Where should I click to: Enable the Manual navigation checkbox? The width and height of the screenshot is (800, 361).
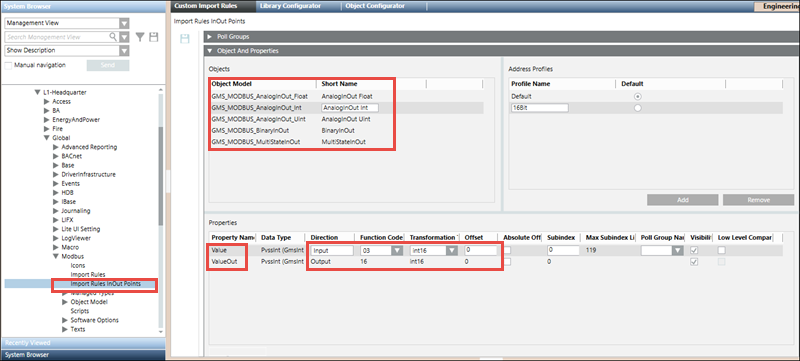[x=8, y=65]
